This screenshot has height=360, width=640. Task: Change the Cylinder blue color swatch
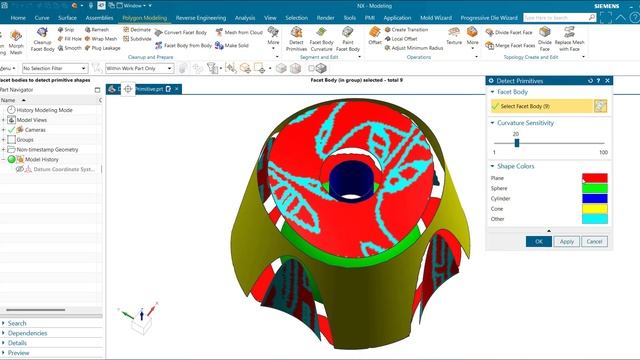click(595, 198)
